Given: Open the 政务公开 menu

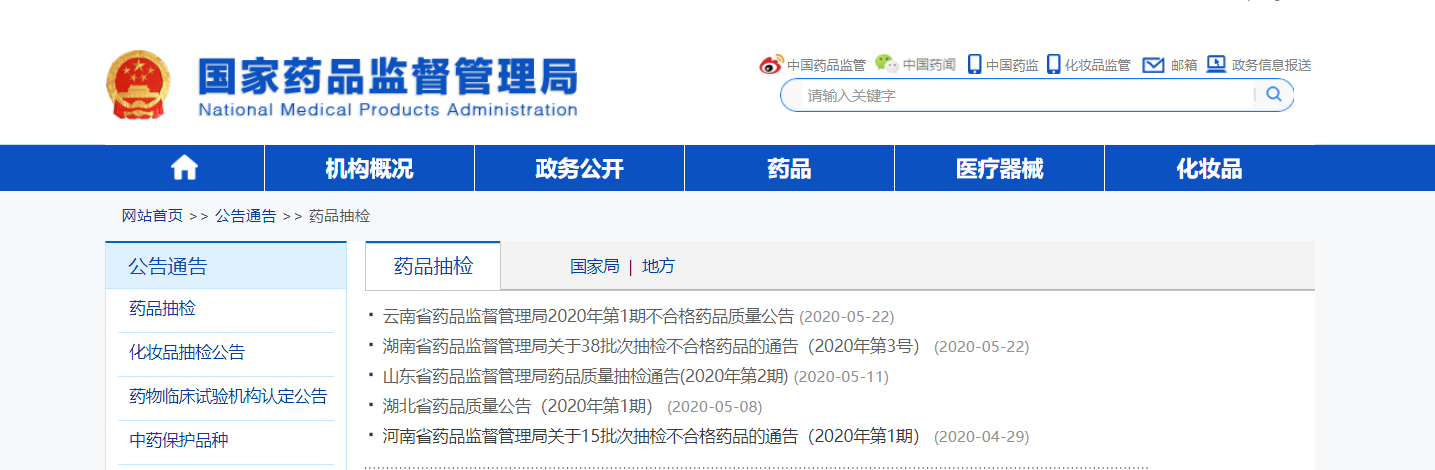Looking at the screenshot, I should pos(579,168).
